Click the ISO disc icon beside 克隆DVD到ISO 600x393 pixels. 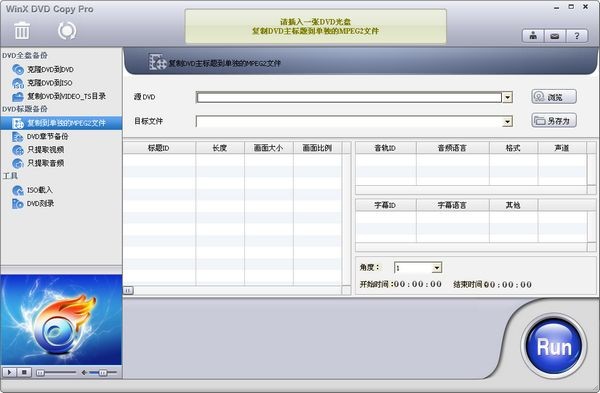[x=18, y=83]
